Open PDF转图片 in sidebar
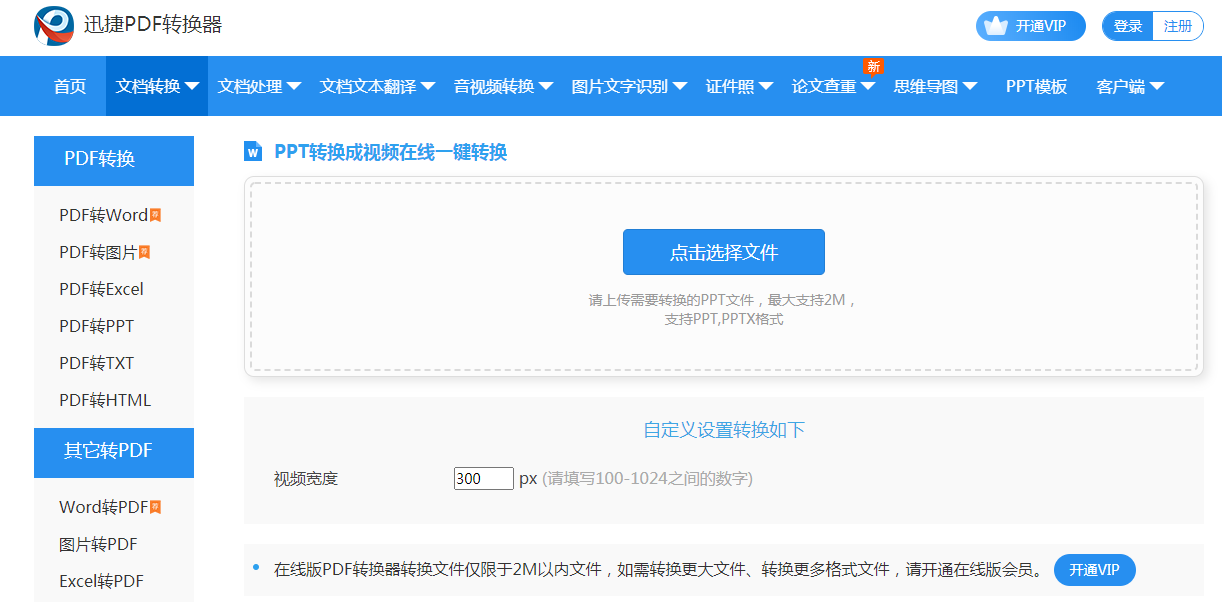This screenshot has height=602, width=1222. coord(98,252)
